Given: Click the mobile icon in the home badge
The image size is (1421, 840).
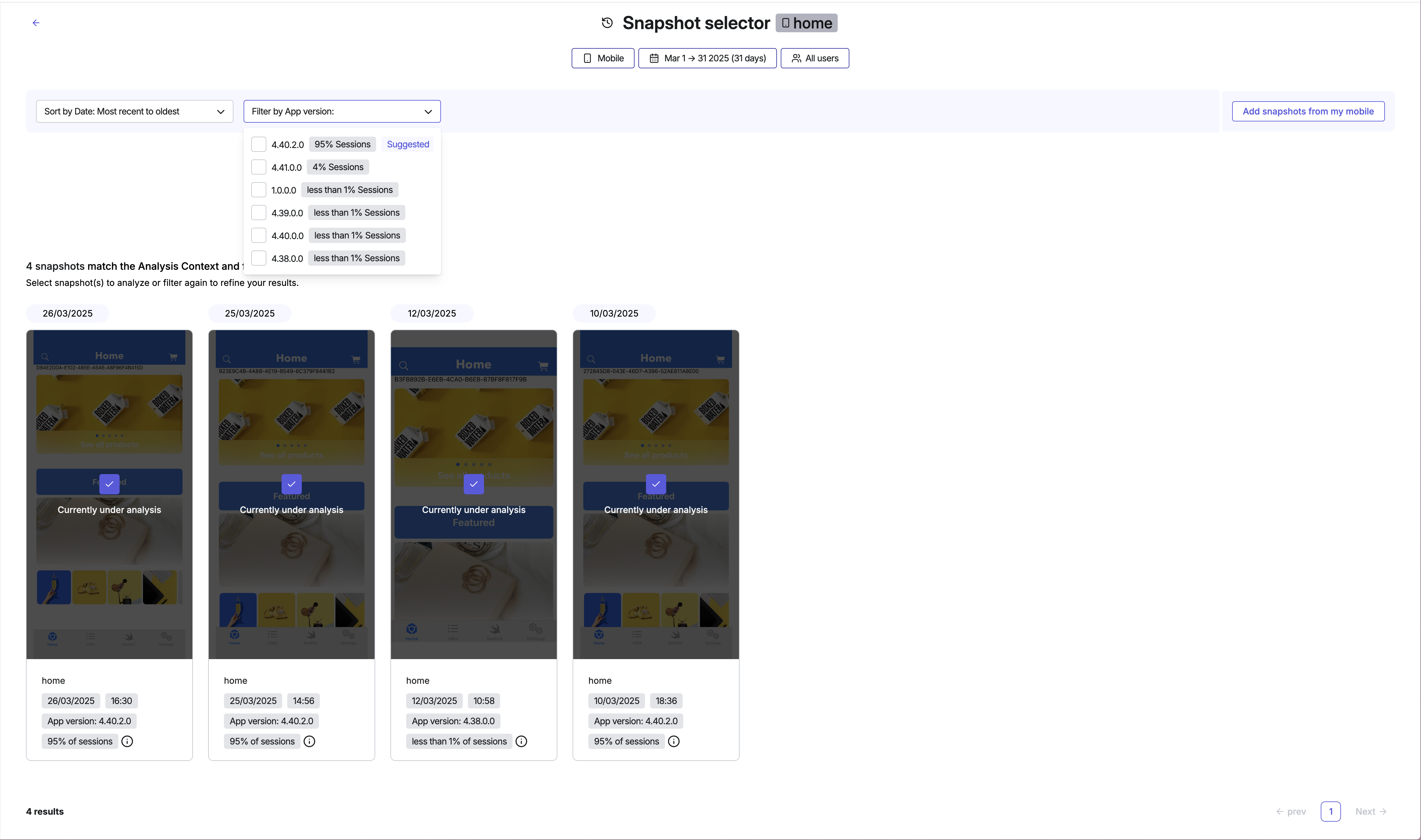Looking at the screenshot, I should [x=785, y=23].
